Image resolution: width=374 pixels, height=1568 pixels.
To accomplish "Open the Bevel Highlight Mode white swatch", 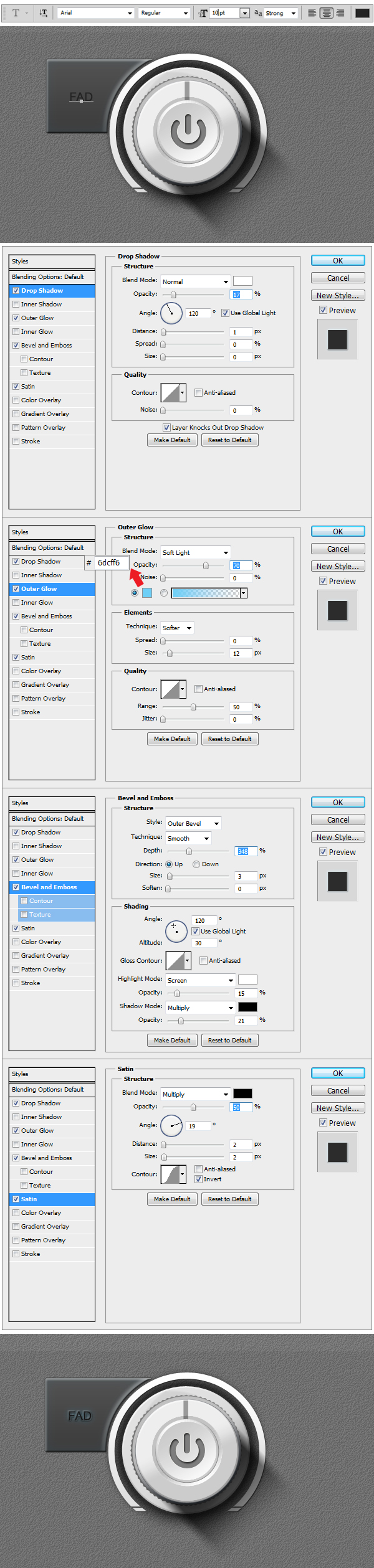I will tap(247, 980).
